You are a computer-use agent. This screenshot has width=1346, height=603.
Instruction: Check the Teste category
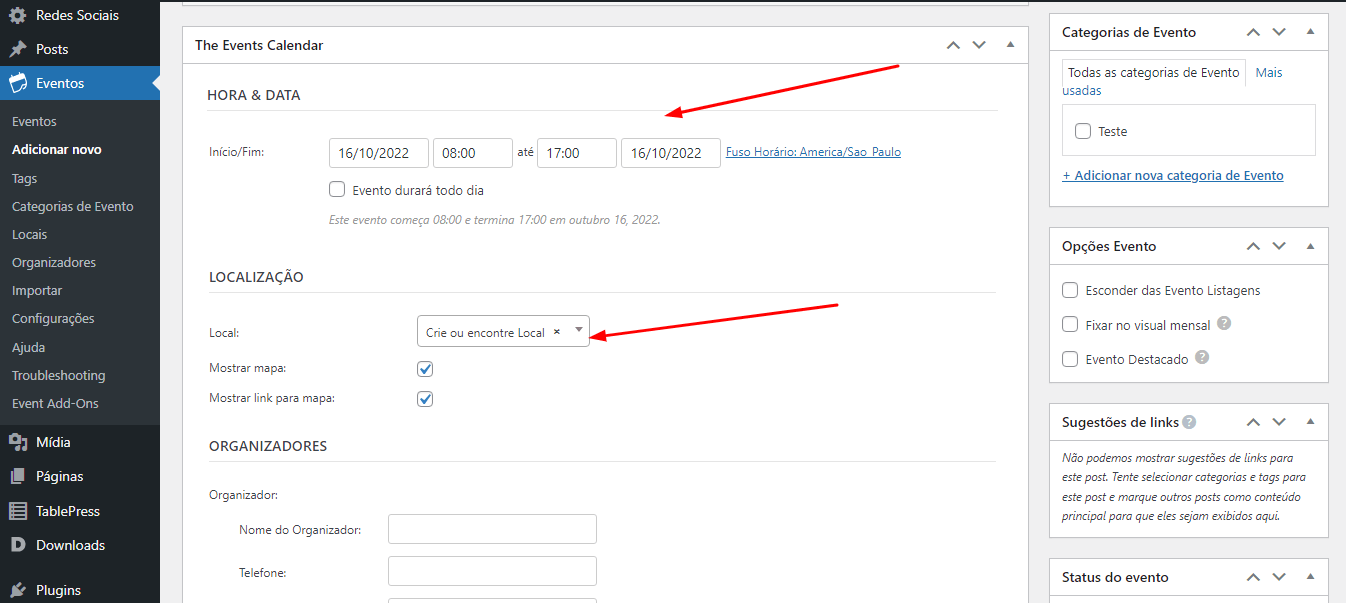click(1083, 131)
